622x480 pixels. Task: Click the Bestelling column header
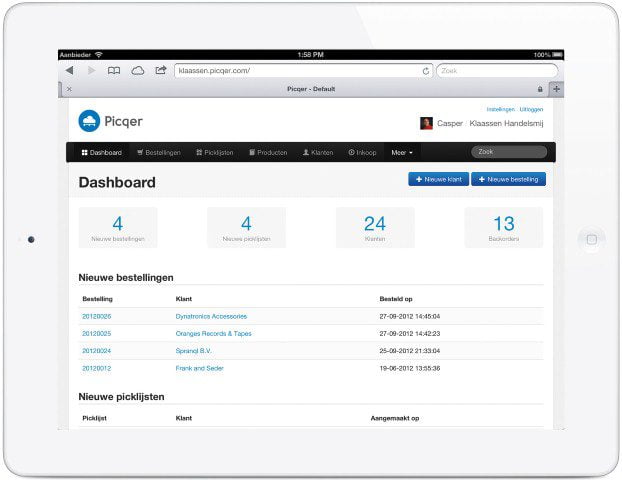tap(97, 299)
